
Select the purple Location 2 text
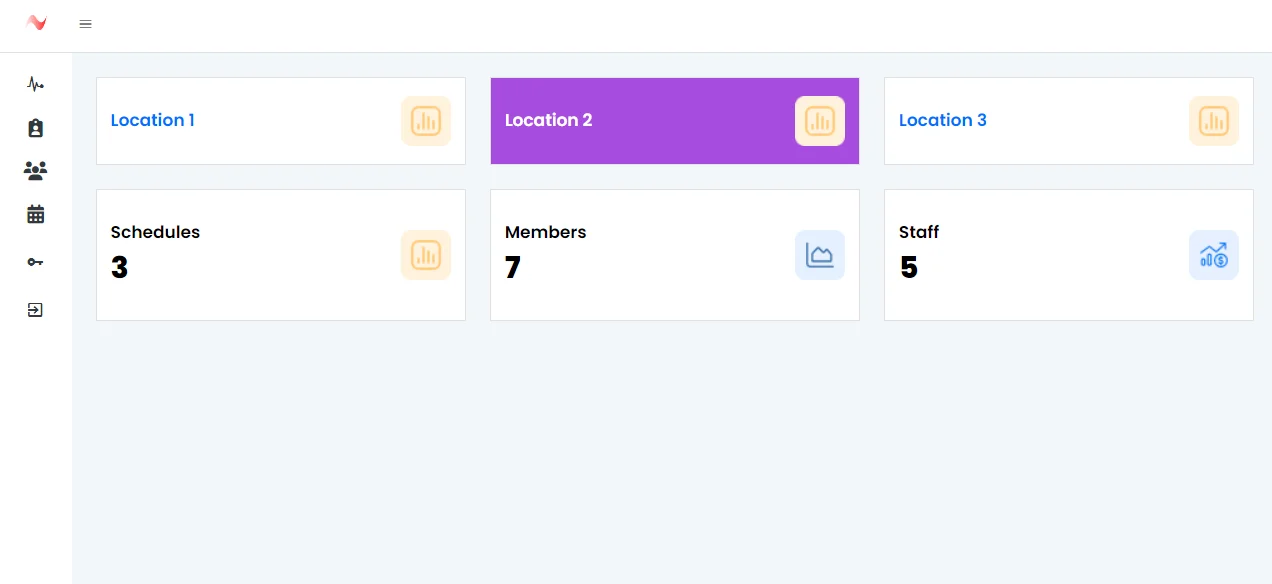(x=548, y=120)
